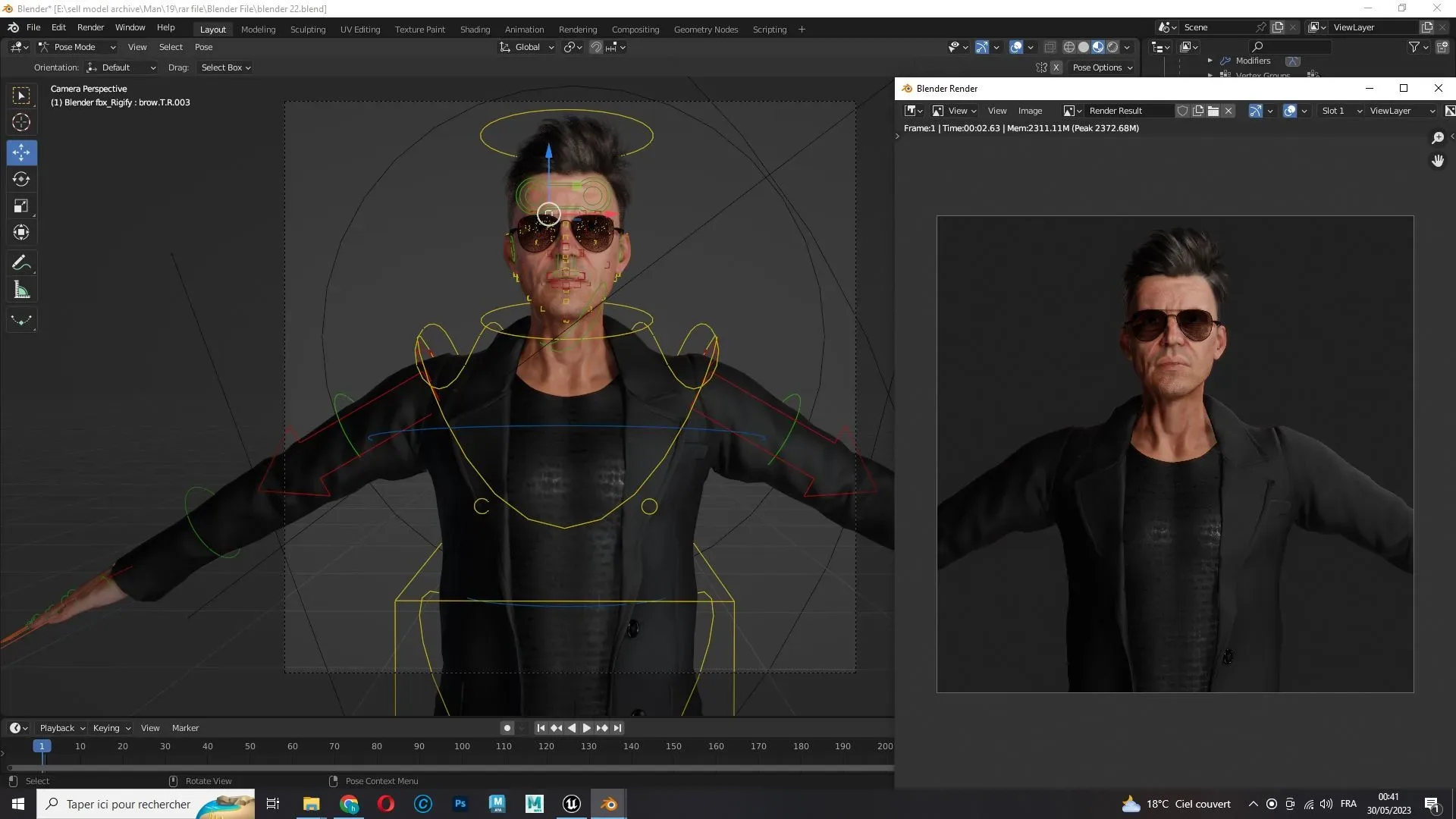Choose the Measure ruler tool

[21, 290]
